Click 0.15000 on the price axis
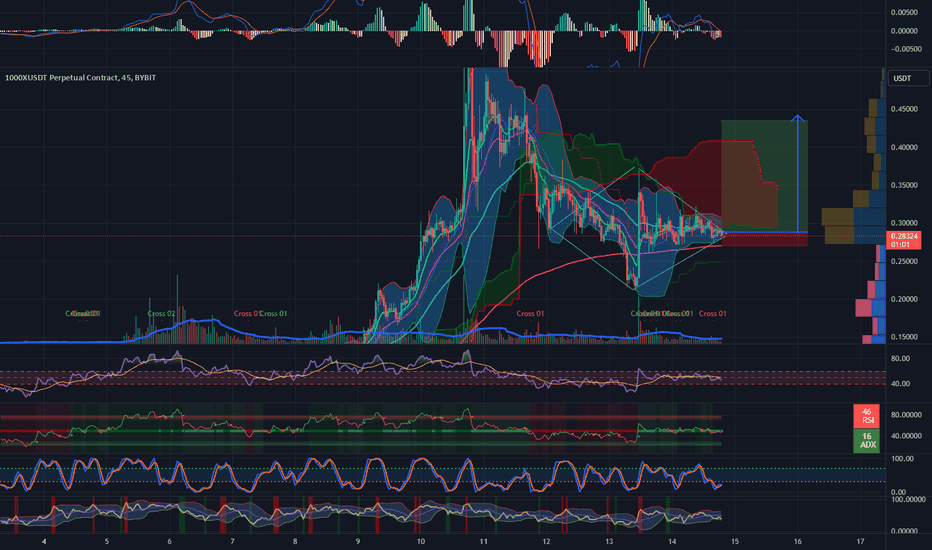This screenshot has height=550, width=932. [x=904, y=337]
